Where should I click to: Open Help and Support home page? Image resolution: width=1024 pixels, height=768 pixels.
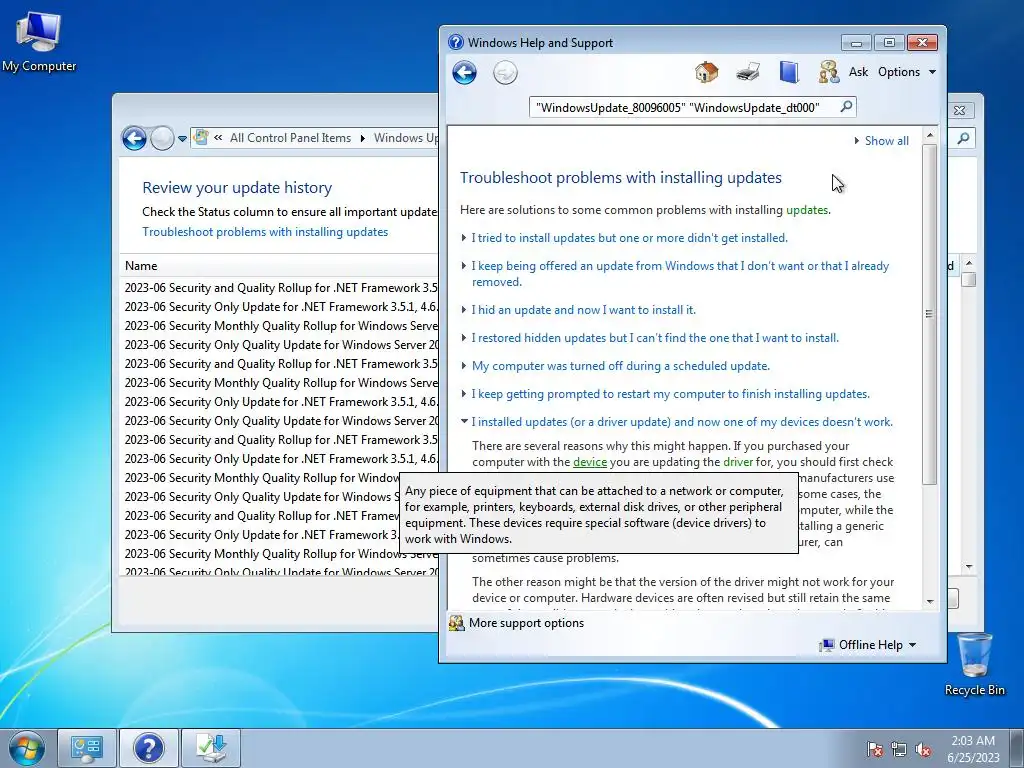tap(707, 72)
